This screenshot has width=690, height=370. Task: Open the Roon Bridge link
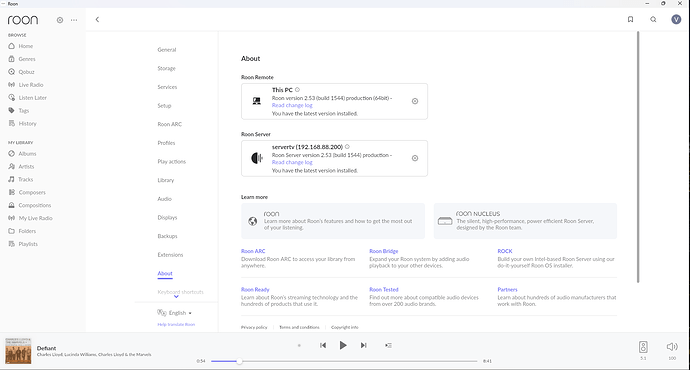click(384, 251)
